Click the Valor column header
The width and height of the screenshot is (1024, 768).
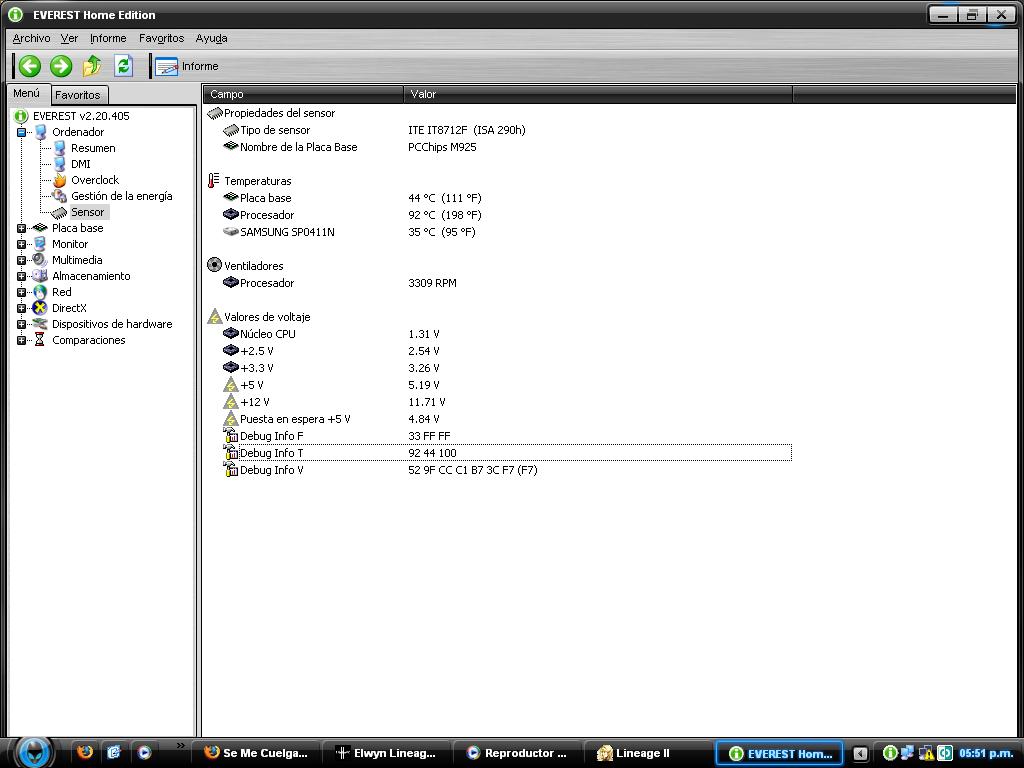(x=598, y=94)
